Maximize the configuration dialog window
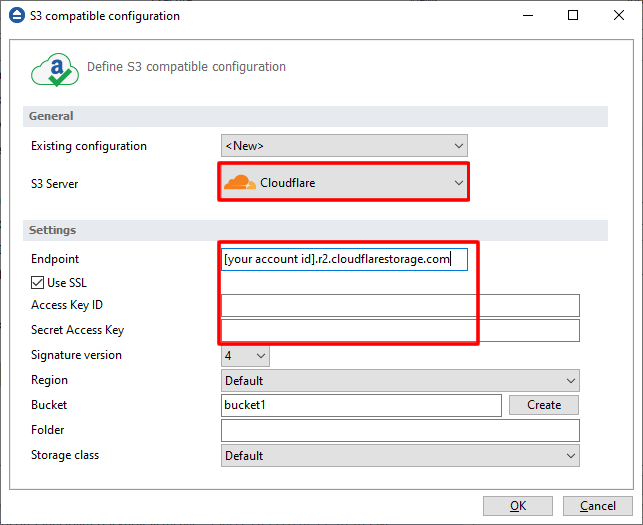 pyautogui.click(x=573, y=16)
